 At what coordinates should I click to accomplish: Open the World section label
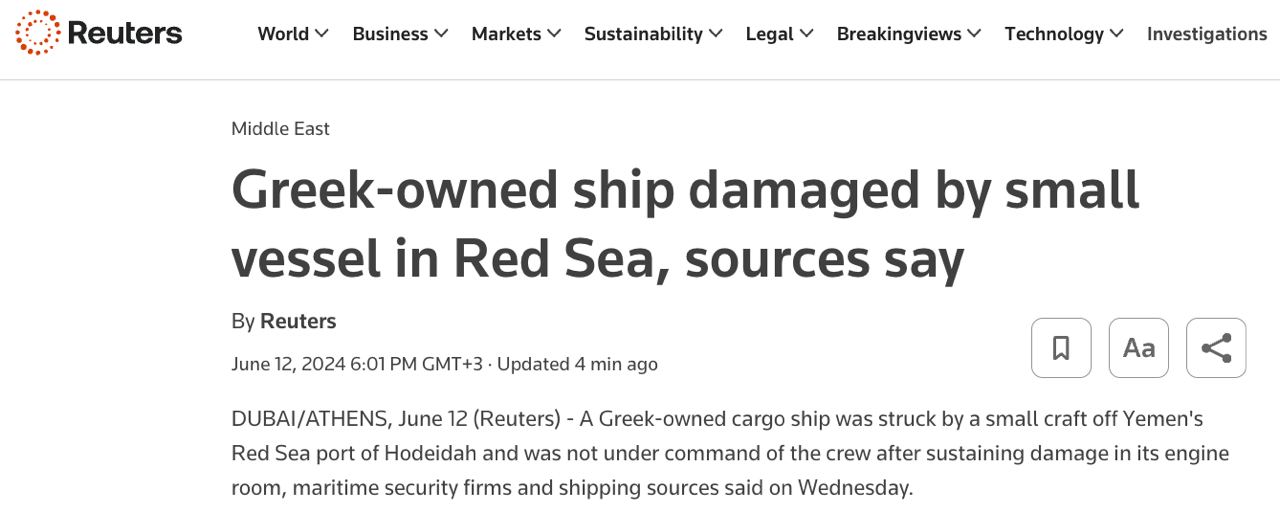point(283,34)
